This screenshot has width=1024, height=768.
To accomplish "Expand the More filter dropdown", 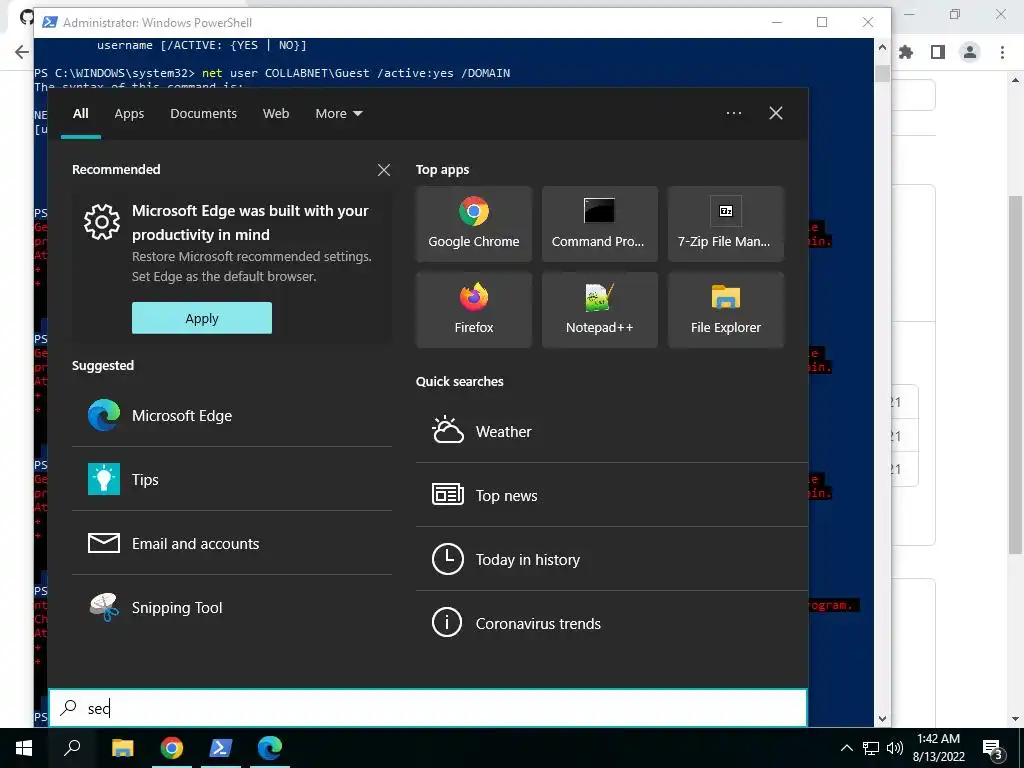I will pyautogui.click(x=338, y=114).
